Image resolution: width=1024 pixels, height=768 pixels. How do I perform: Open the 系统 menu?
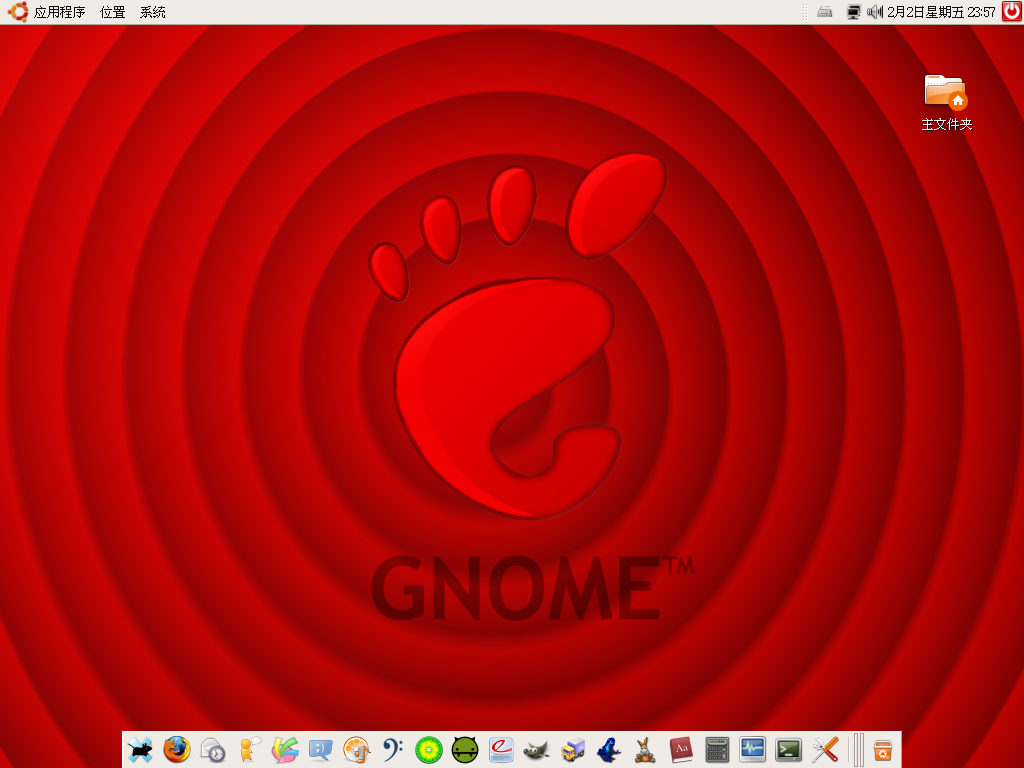(153, 12)
